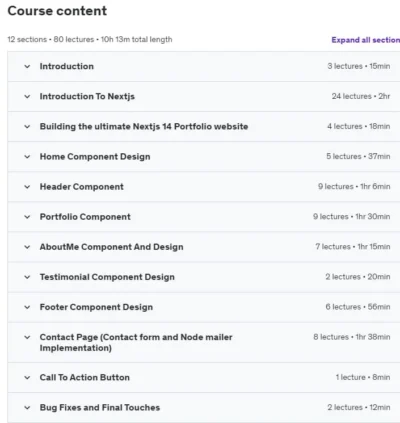Expand the Portfolio Component chevron
This screenshot has width=400, height=423.
pyautogui.click(x=27, y=217)
